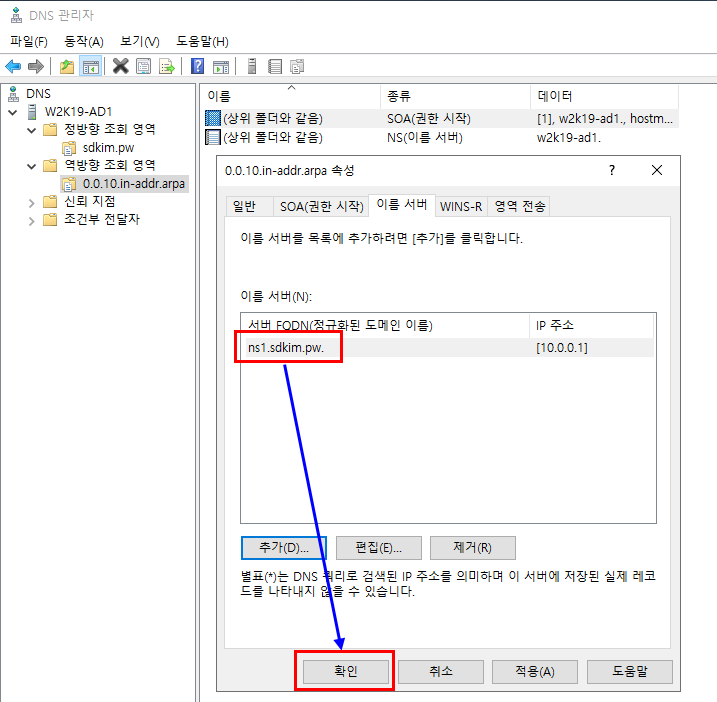Click the w2k19-ad1. data cell
The image size is (717, 702).
click(568, 137)
